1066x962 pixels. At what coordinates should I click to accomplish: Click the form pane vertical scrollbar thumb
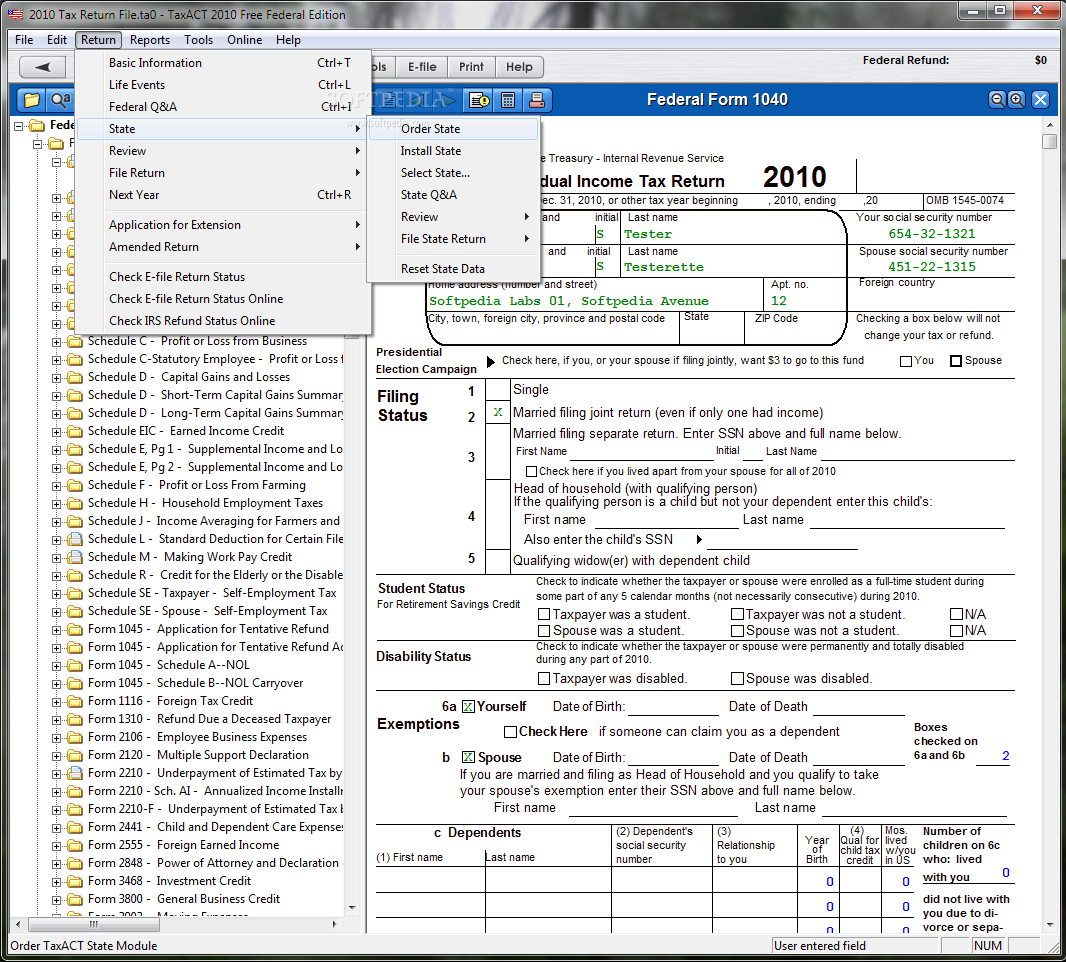[x=1049, y=141]
